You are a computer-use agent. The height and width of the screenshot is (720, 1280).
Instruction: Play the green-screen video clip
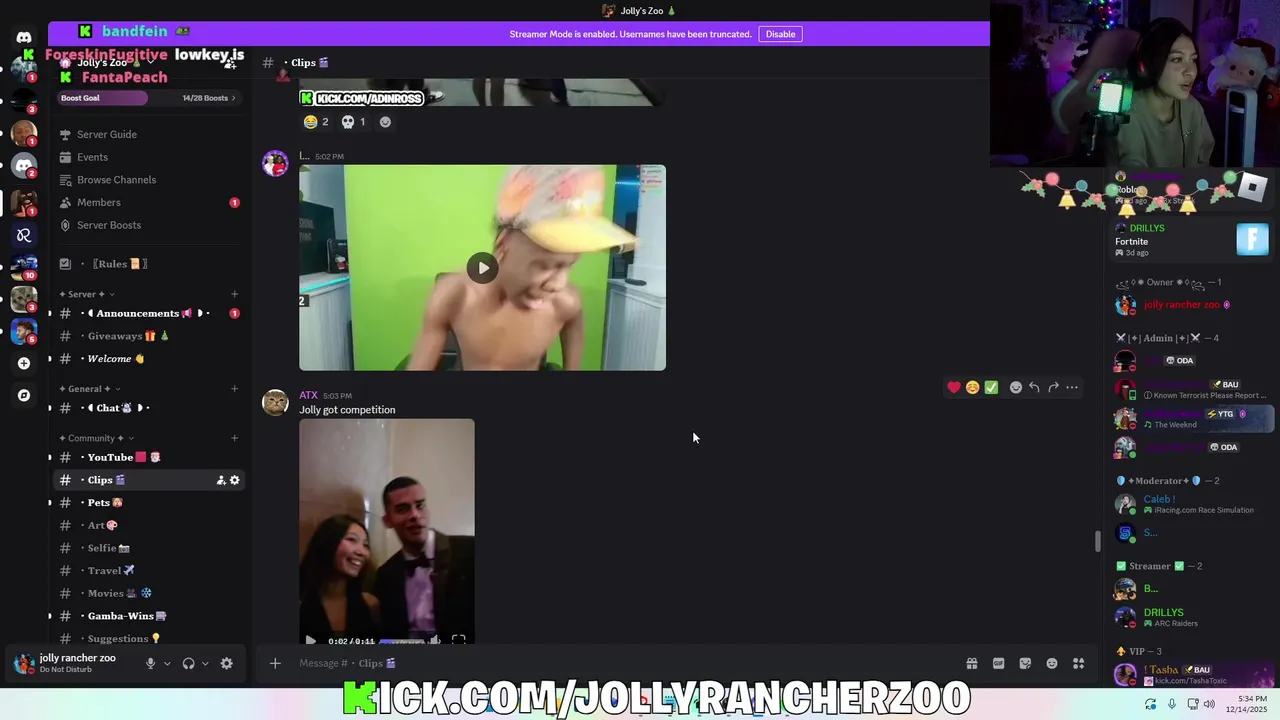(x=483, y=268)
